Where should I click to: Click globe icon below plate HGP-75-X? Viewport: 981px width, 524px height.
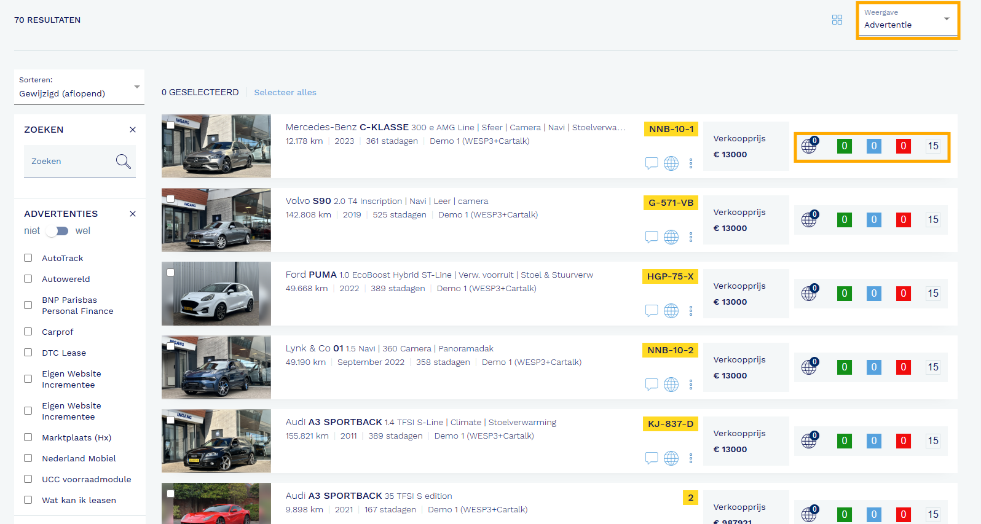671,311
